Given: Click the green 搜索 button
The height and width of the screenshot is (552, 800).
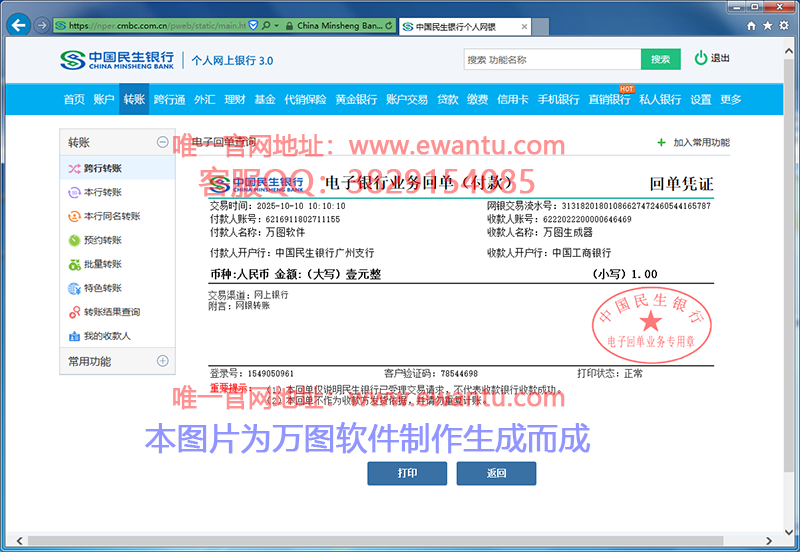Looking at the screenshot, I should 660,59.
